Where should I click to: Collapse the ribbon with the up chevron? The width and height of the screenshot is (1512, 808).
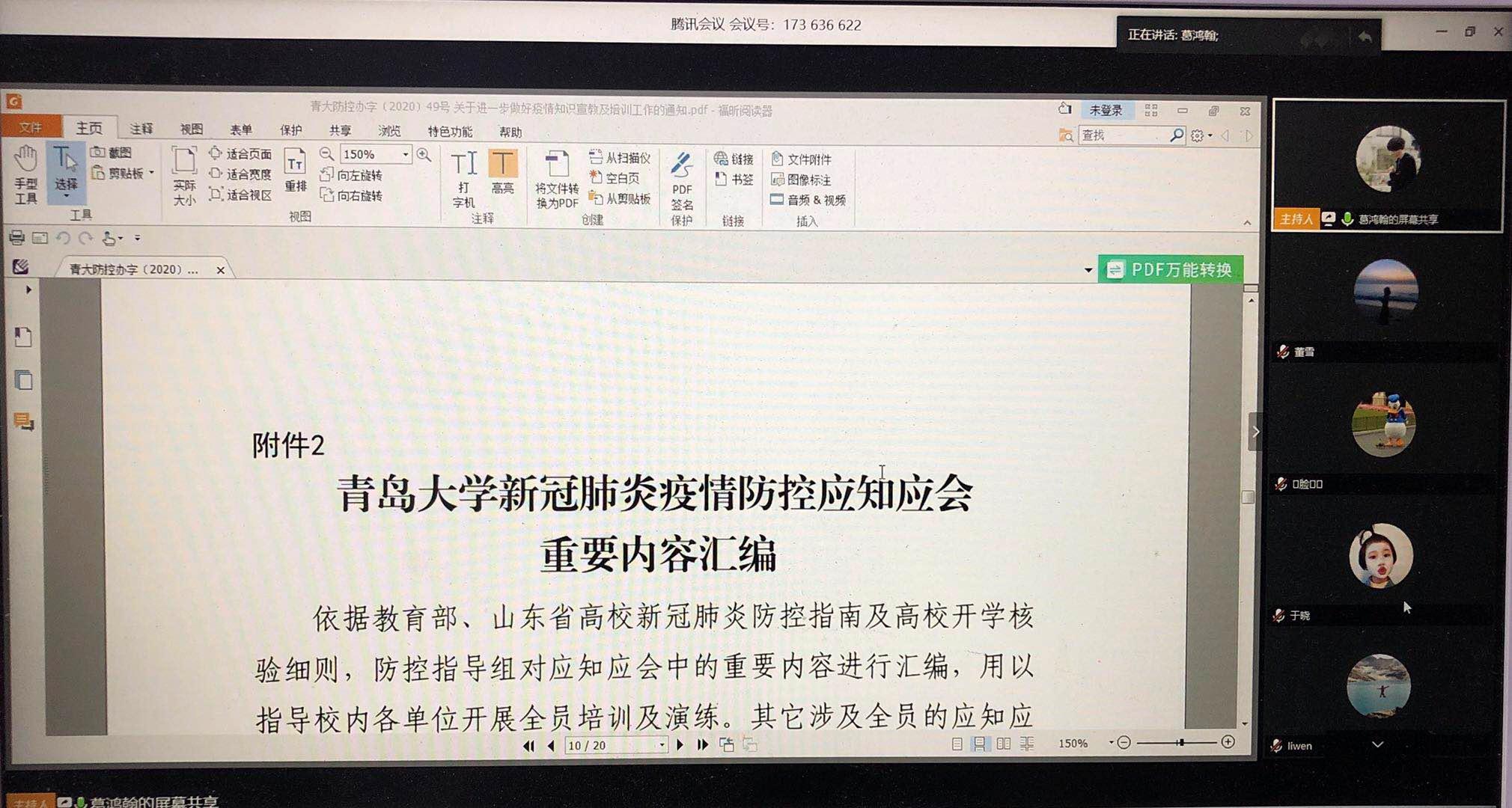[1247, 222]
